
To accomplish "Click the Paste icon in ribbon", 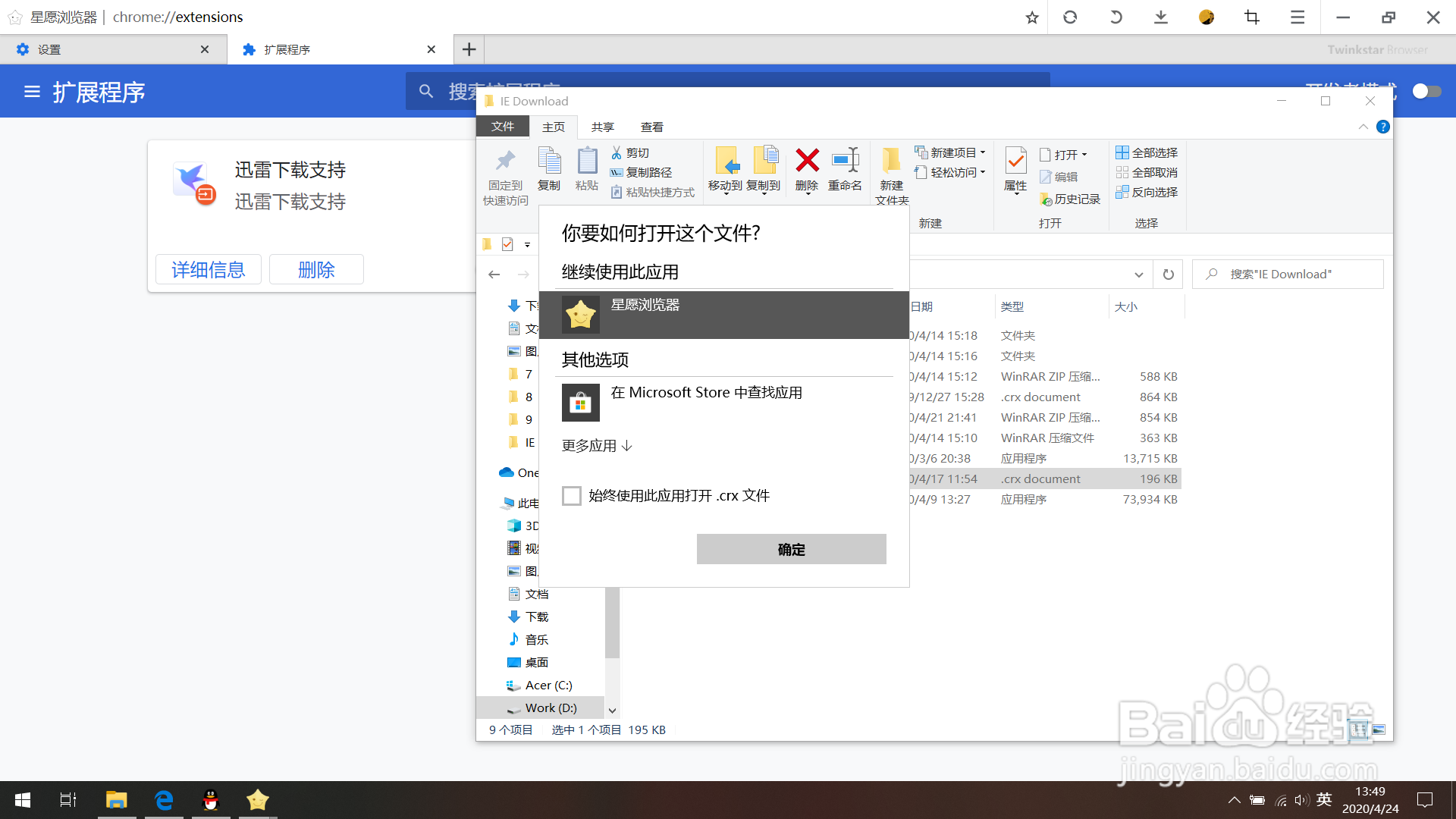I will pyautogui.click(x=587, y=161).
